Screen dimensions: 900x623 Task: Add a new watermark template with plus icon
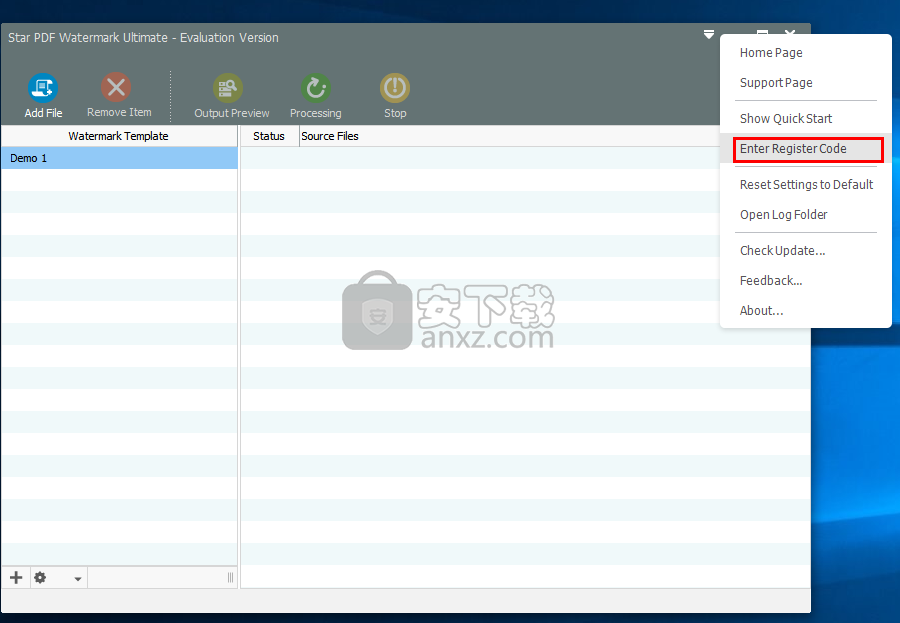coord(16,577)
